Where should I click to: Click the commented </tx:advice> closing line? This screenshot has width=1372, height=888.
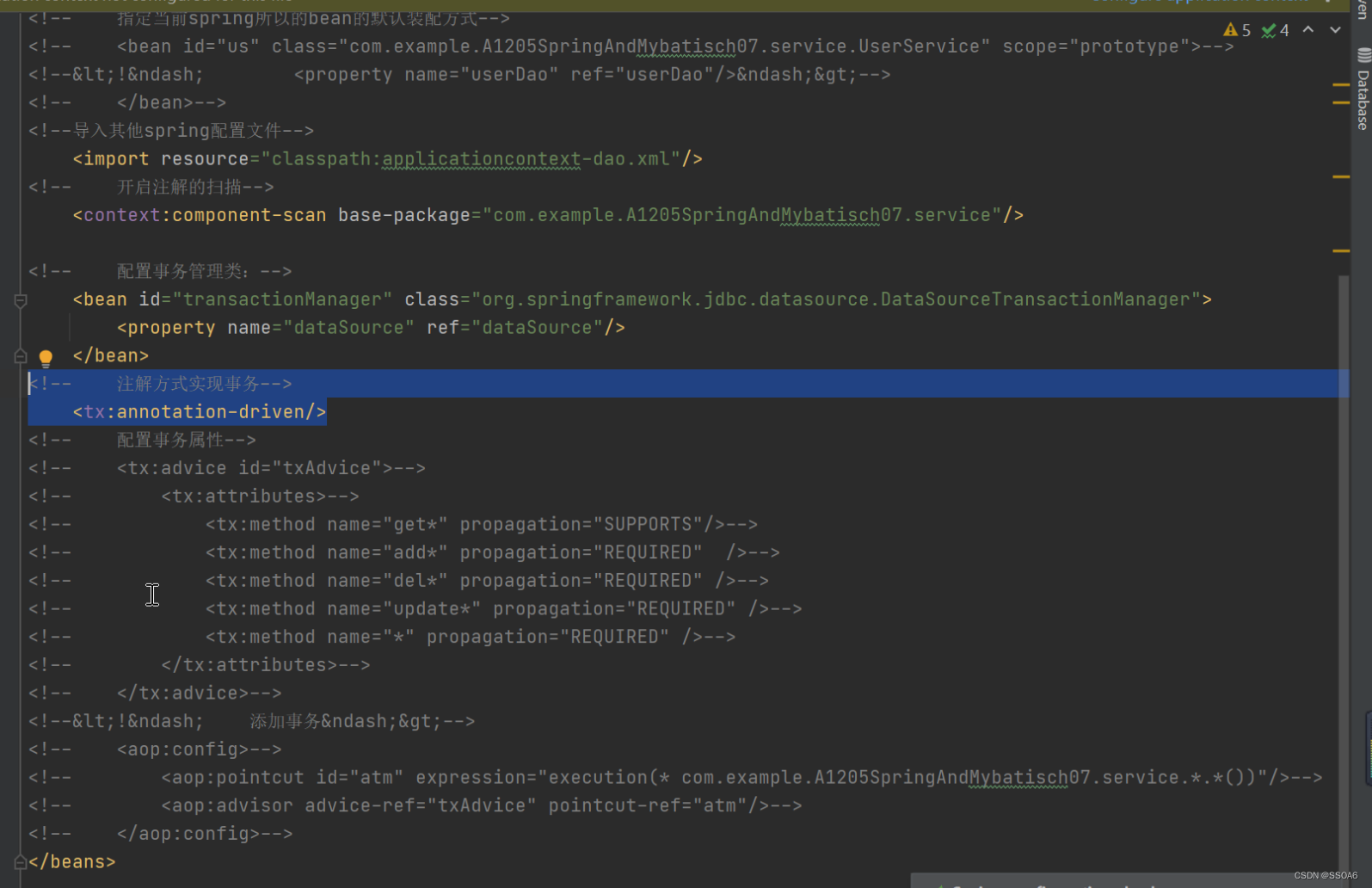155,693
